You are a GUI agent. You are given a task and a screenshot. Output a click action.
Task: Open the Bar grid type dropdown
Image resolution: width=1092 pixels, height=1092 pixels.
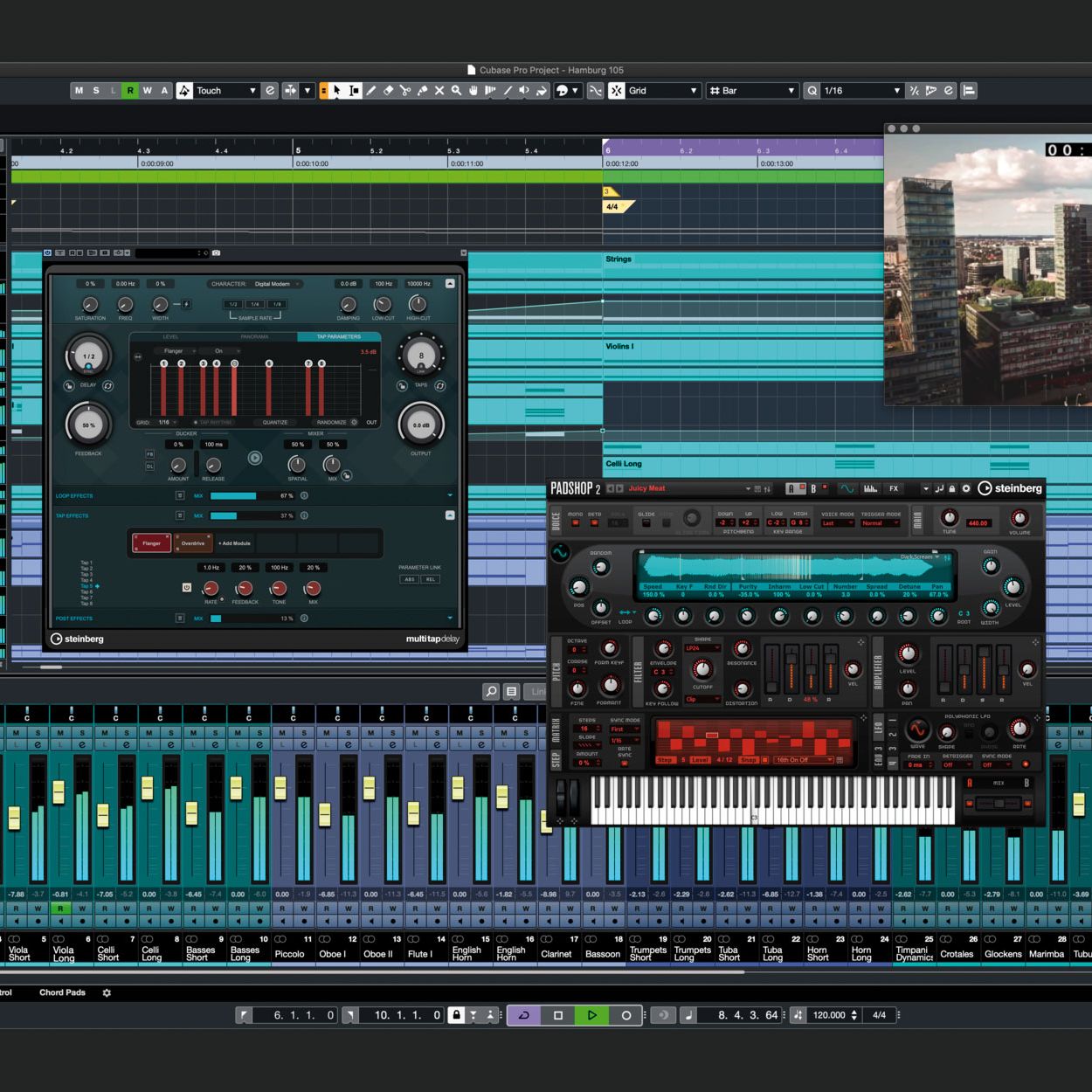[x=752, y=91]
